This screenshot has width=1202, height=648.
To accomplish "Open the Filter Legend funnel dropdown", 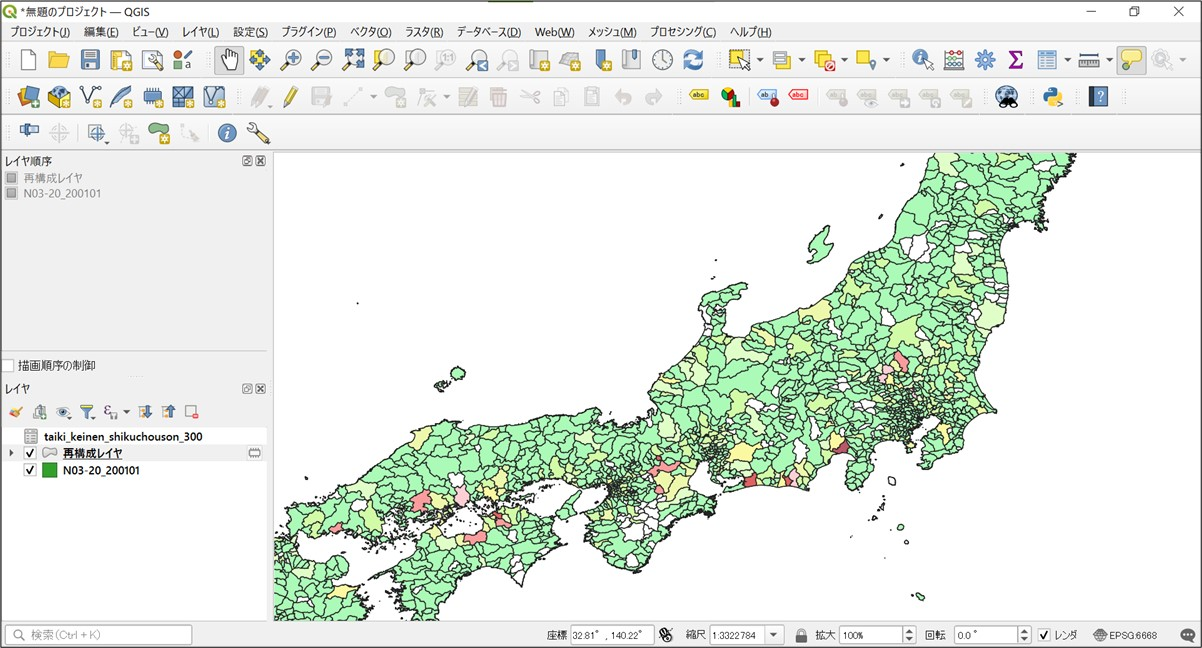I will click(x=88, y=411).
